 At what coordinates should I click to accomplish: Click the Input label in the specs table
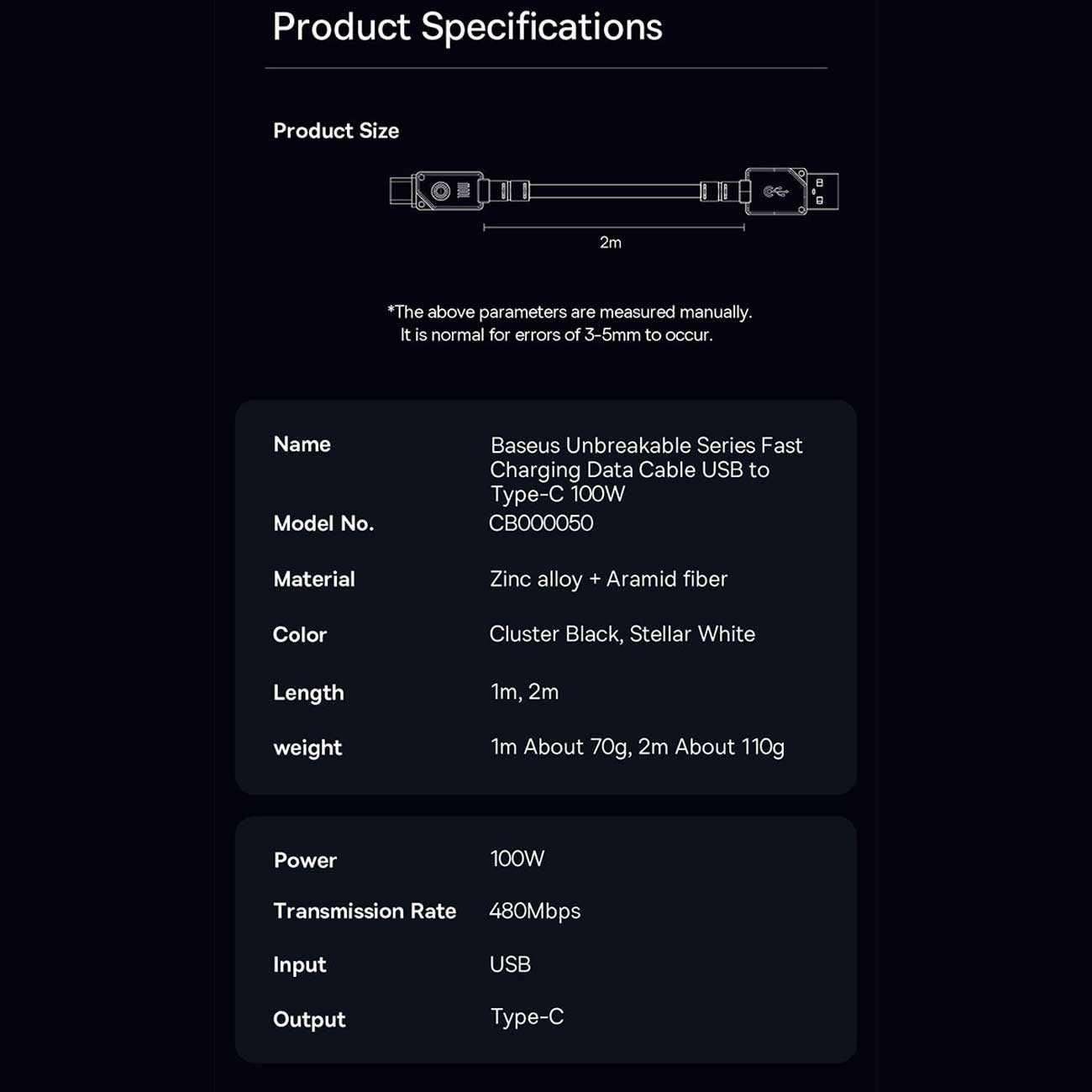[300, 965]
